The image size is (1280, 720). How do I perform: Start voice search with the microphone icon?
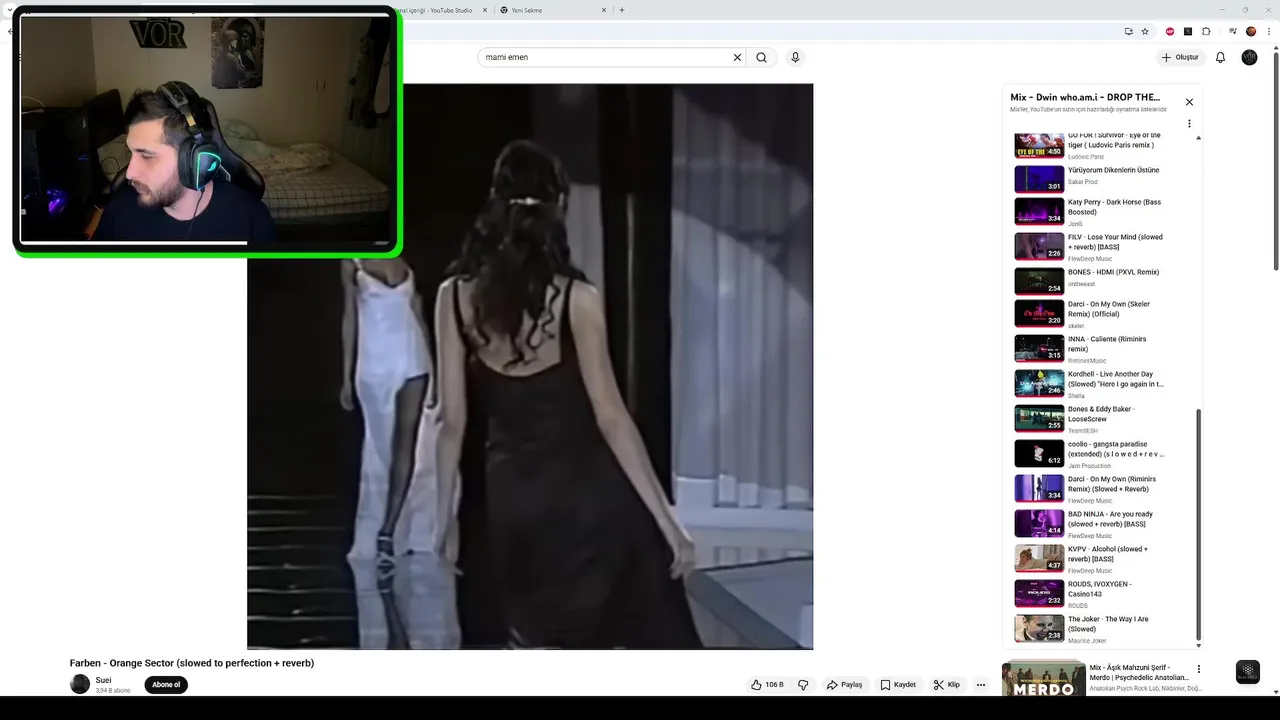795,57
